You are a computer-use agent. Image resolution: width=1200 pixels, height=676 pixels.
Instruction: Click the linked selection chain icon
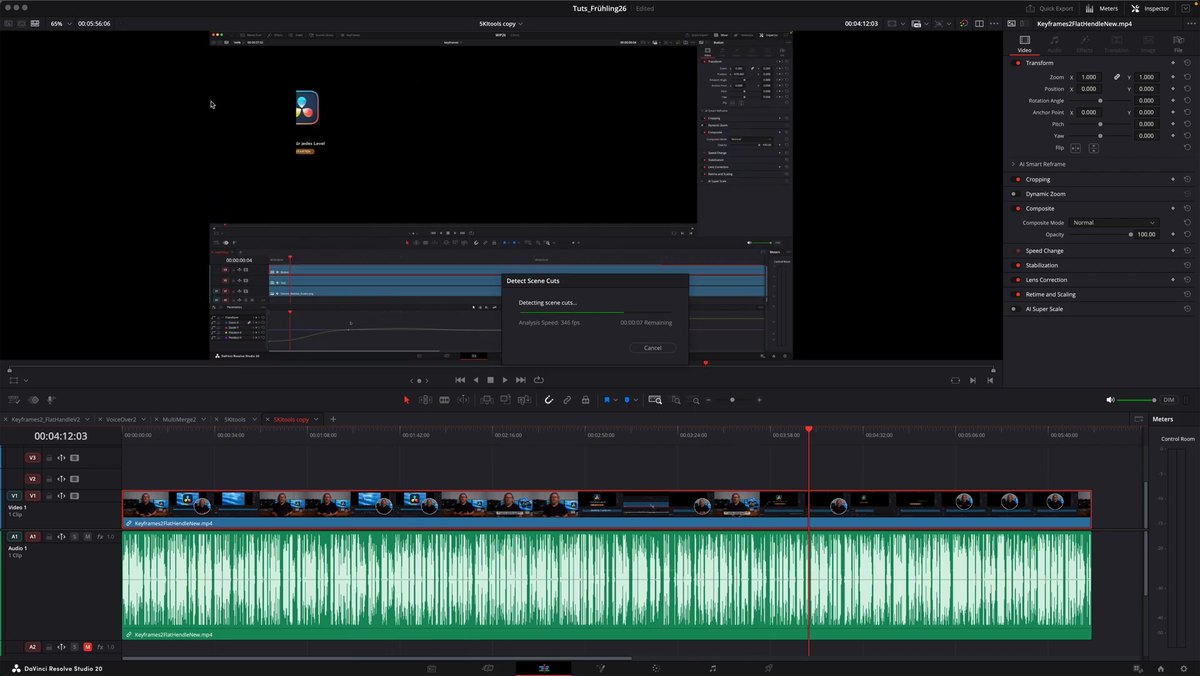pyautogui.click(x=567, y=400)
